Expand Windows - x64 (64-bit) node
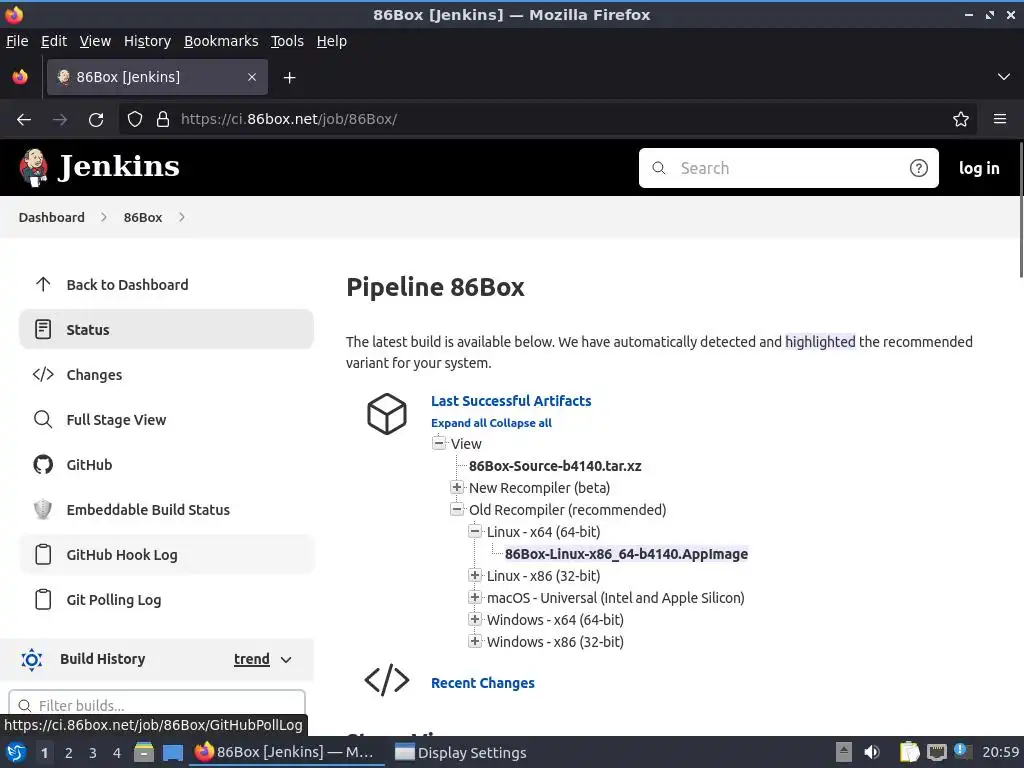Screen dimensions: 1024x768 click(475, 619)
